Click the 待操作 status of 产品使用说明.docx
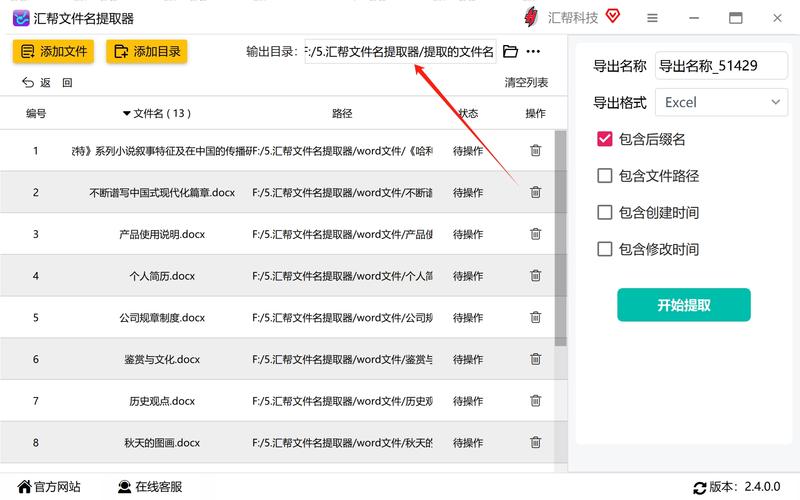 tap(468, 235)
